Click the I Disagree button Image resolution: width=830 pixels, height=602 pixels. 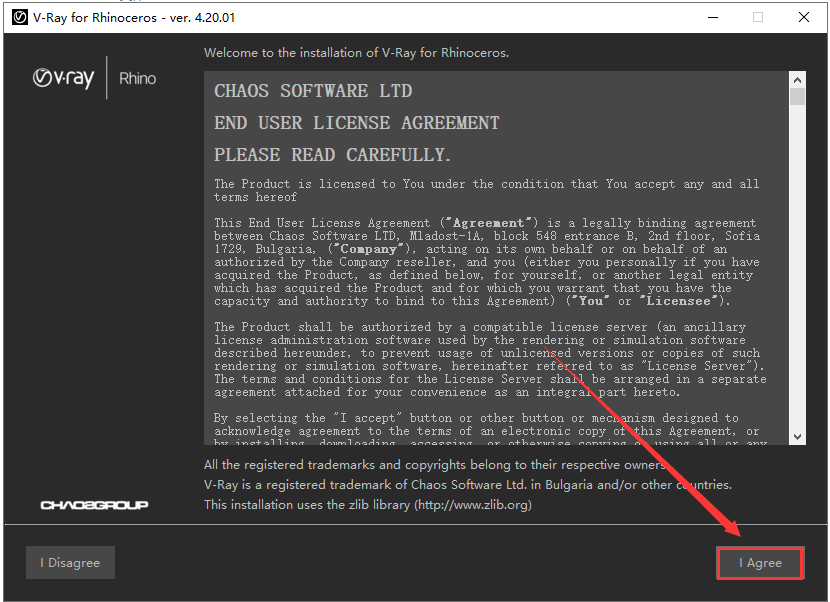[x=70, y=562]
